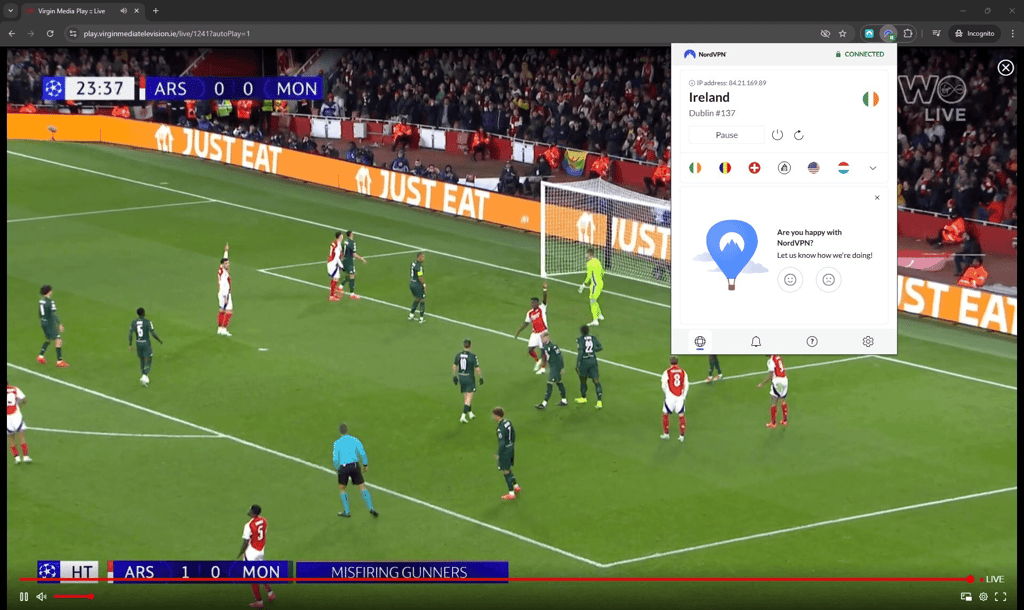Image resolution: width=1024 pixels, height=610 pixels.
Task: Close the video player overlay
Action: (x=1006, y=67)
